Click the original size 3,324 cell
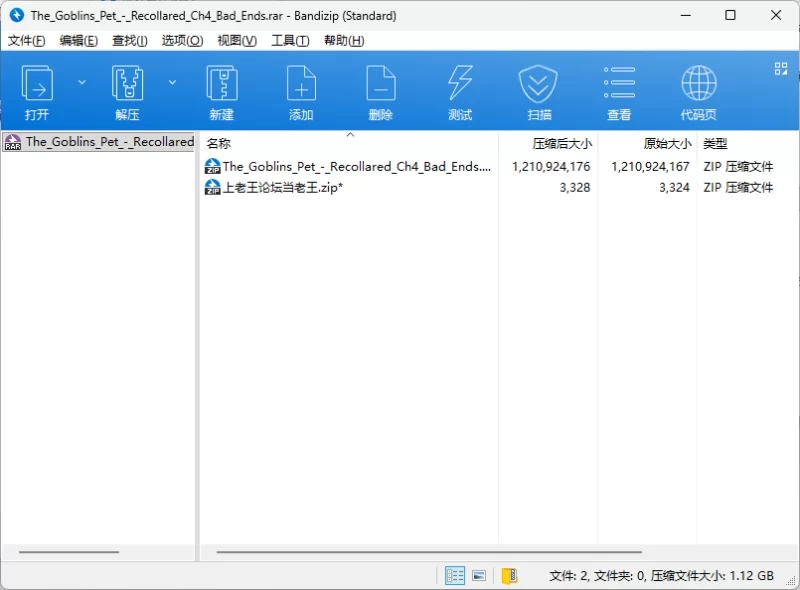This screenshot has width=800, height=590. [x=674, y=187]
